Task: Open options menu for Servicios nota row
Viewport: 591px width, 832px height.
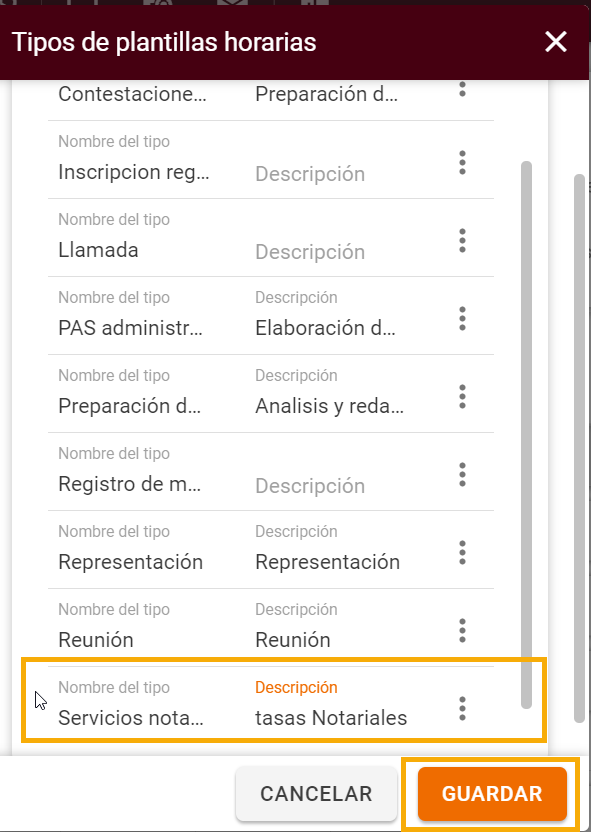Action: tap(462, 709)
